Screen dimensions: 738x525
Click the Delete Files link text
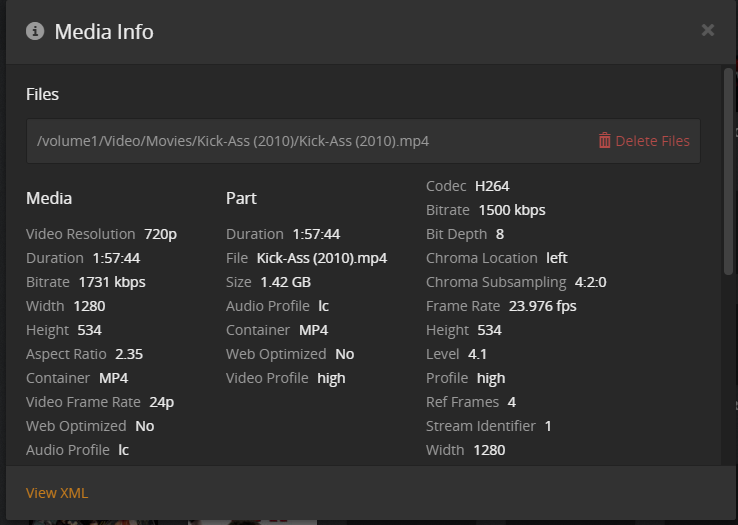(652, 141)
